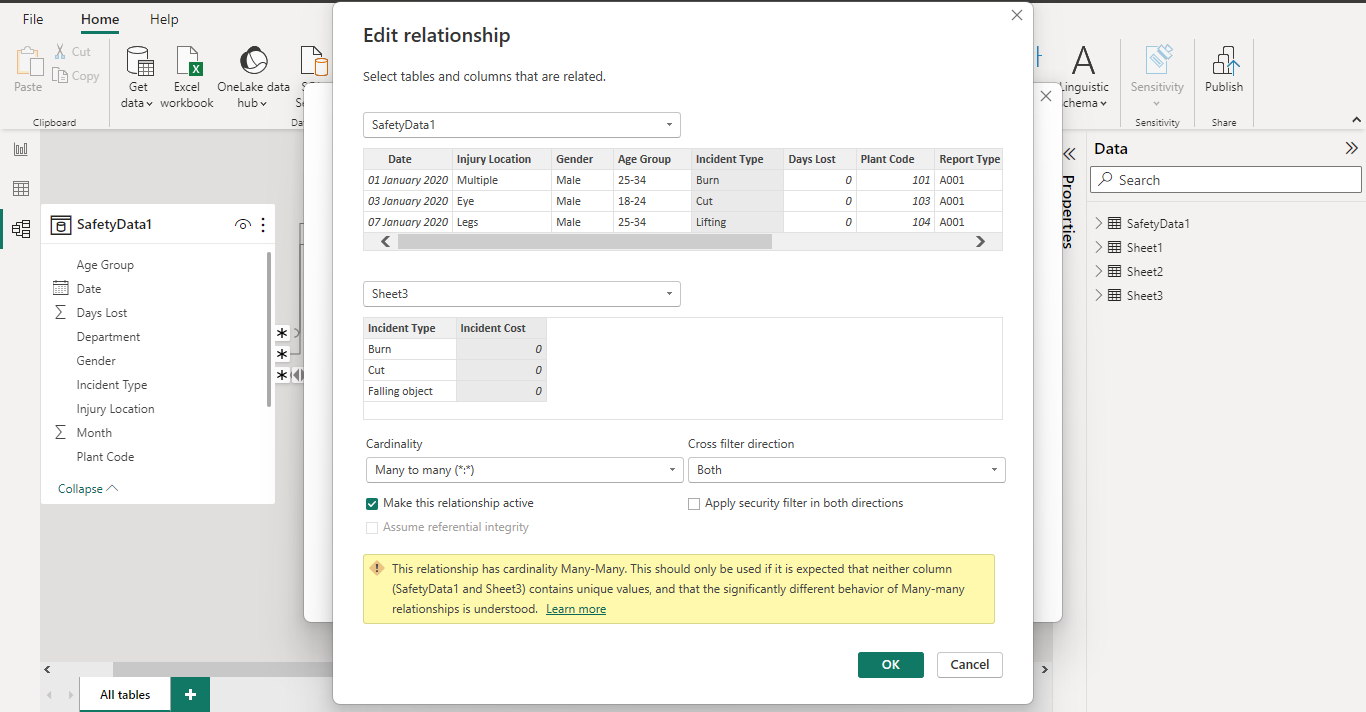Enable Apply security filter in both directions
The width and height of the screenshot is (1366, 712).
coord(694,504)
